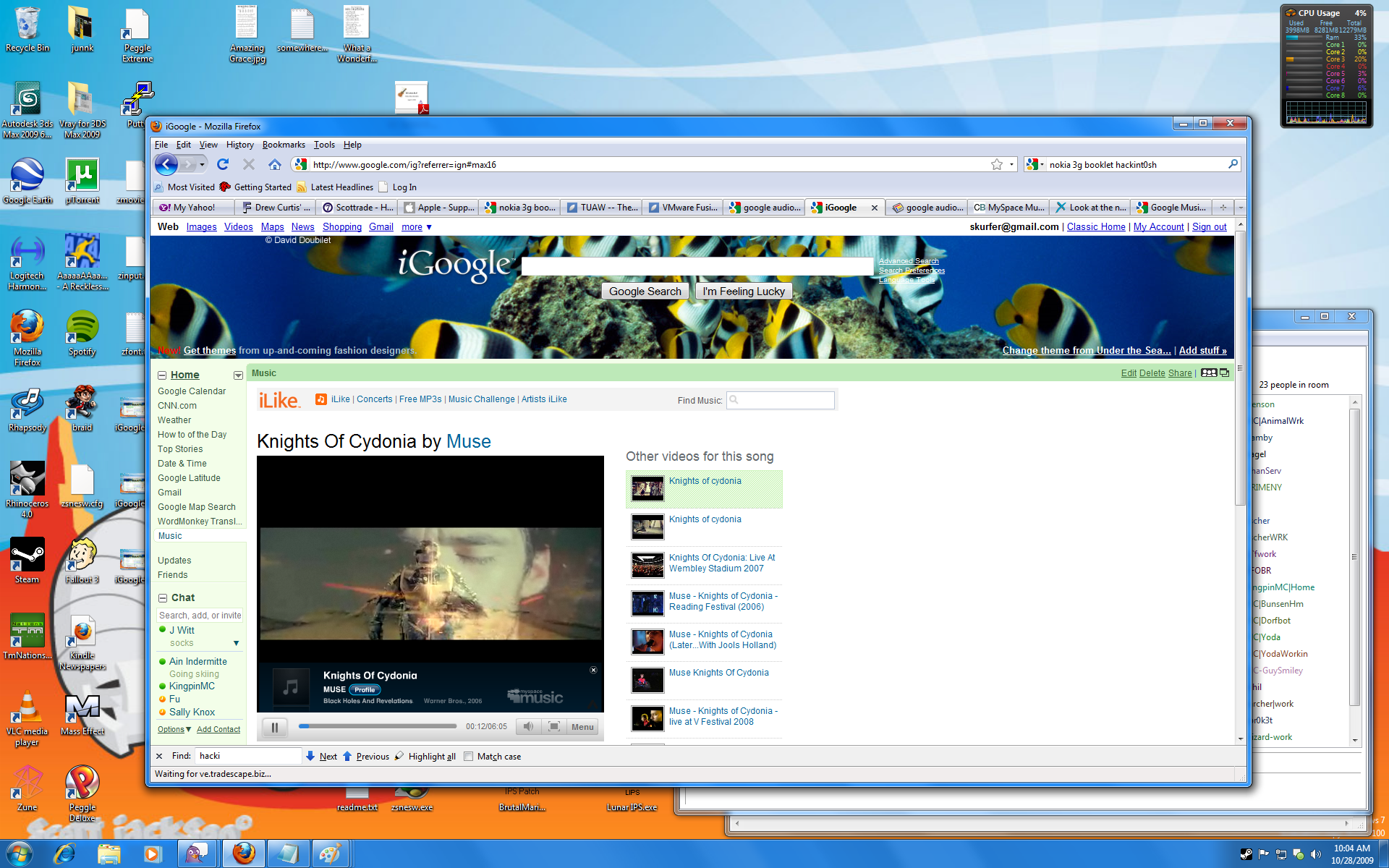This screenshot has width=1389, height=868.
Task: Click the Google Search button
Action: (x=645, y=291)
